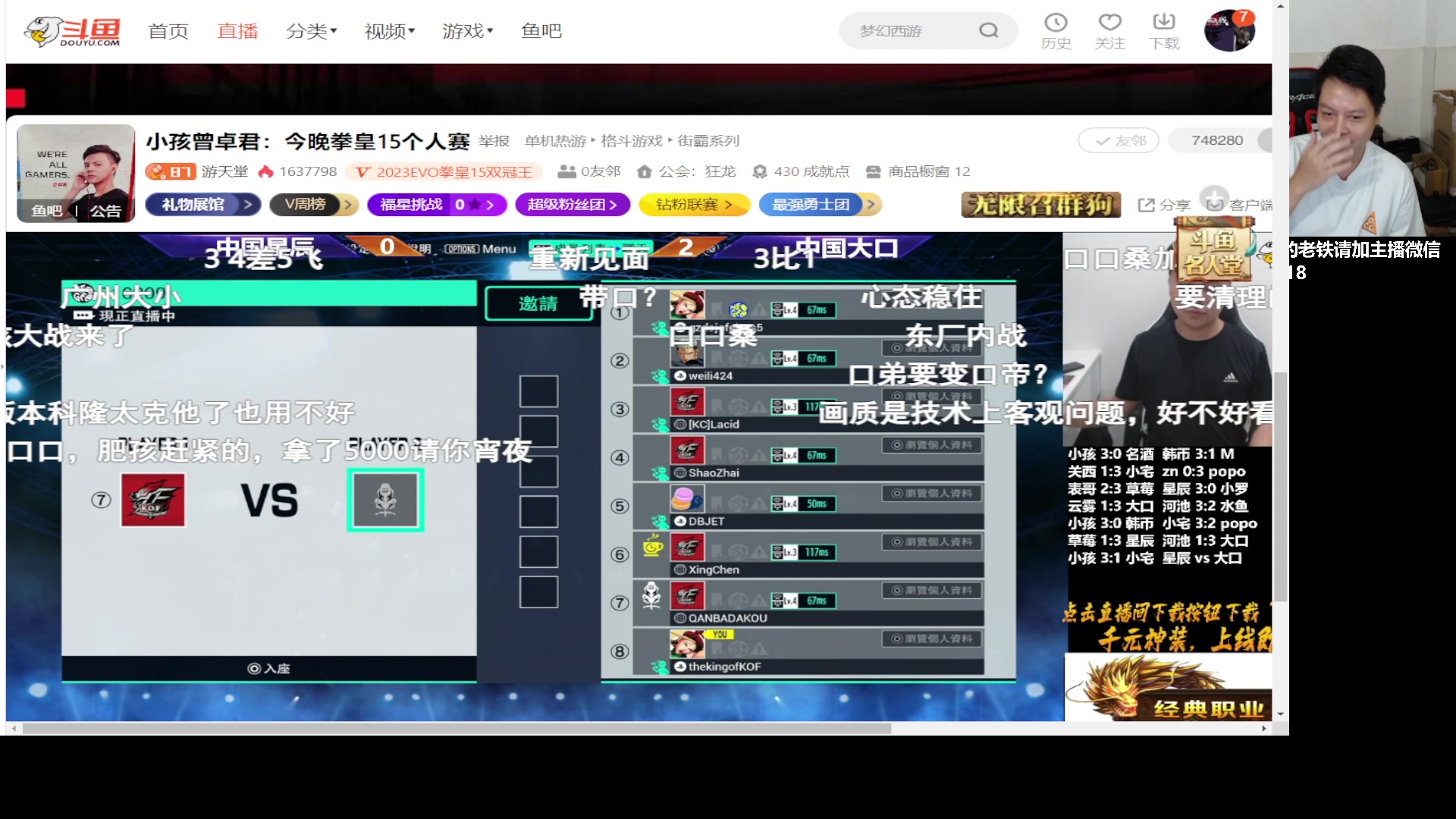Click the 0友邻 people icon

tap(566, 172)
